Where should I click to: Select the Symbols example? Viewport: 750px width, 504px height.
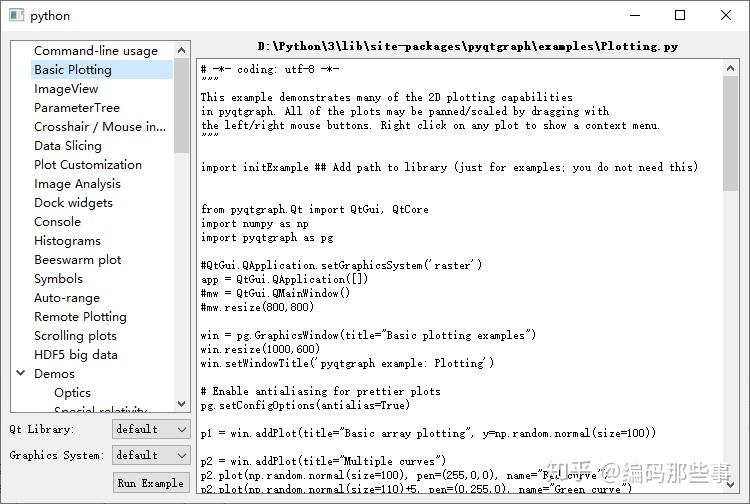(x=58, y=279)
